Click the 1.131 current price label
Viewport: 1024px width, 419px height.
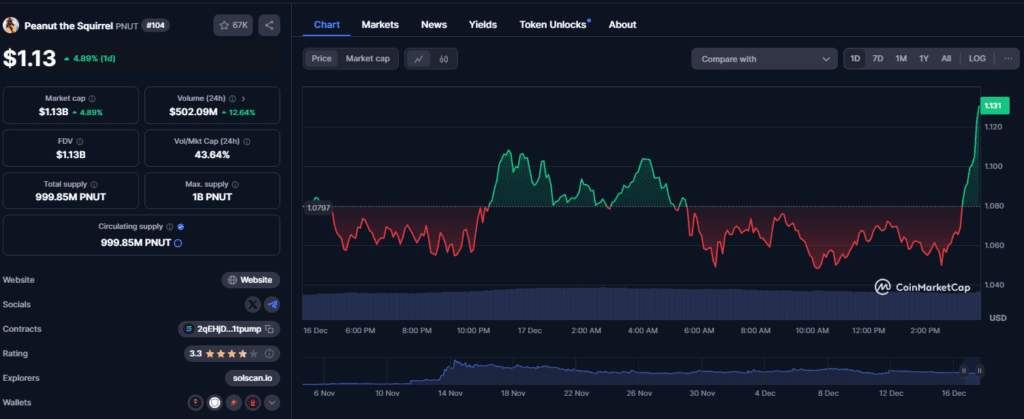click(x=994, y=105)
